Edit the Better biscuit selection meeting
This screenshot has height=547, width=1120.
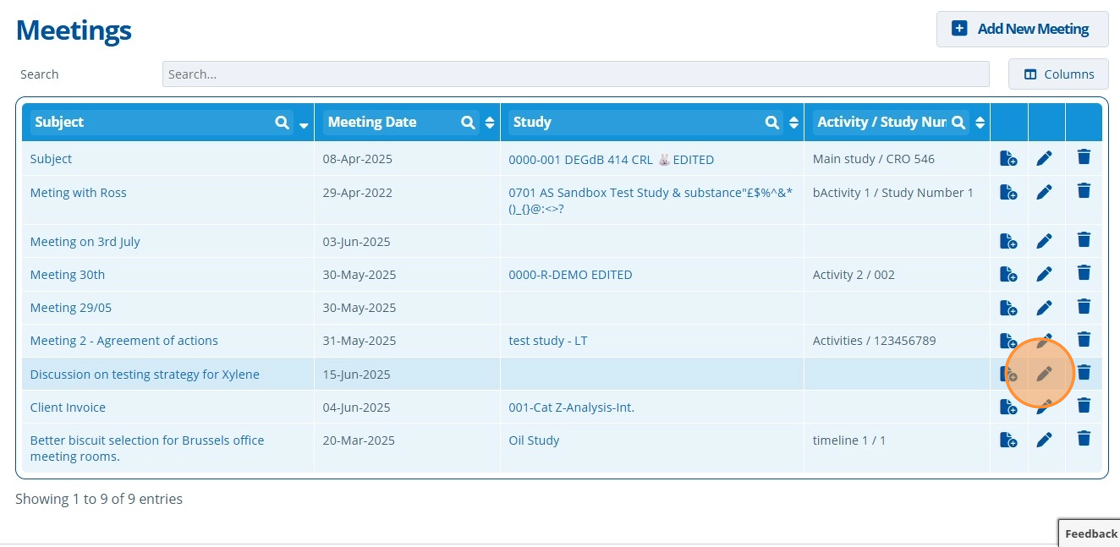click(x=1044, y=439)
